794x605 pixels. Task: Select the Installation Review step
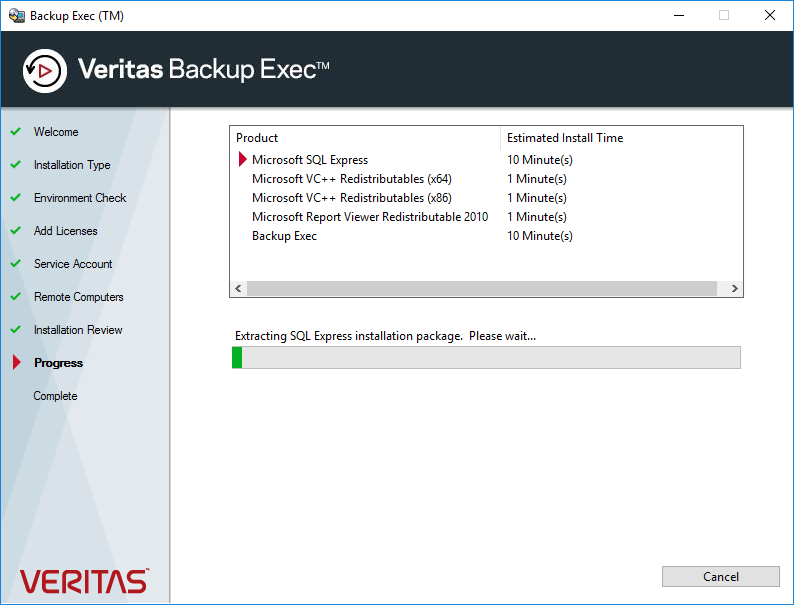tap(78, 330)
